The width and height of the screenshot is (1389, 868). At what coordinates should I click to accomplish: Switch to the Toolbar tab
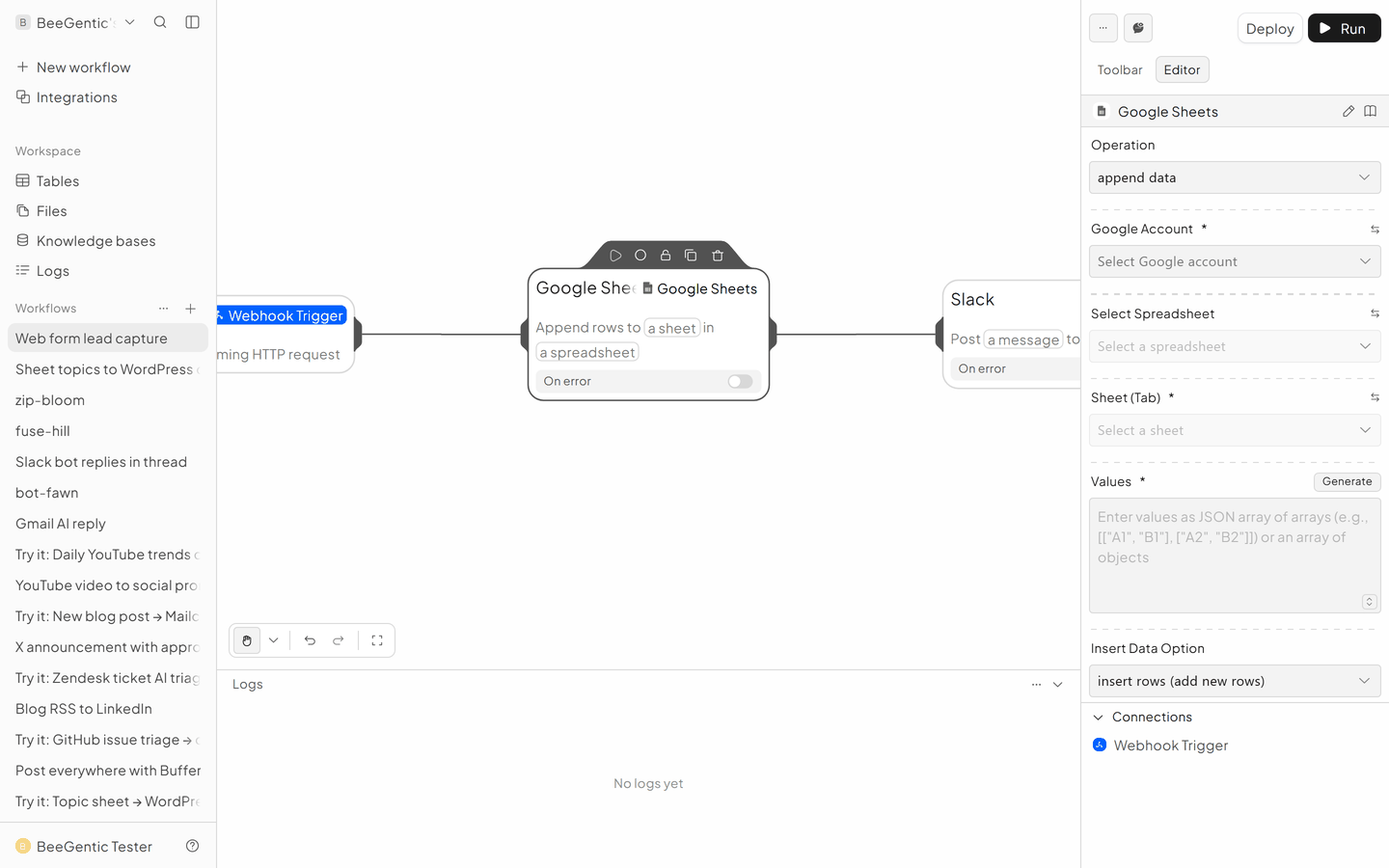pyautogui.click(x=1120, y=69)
